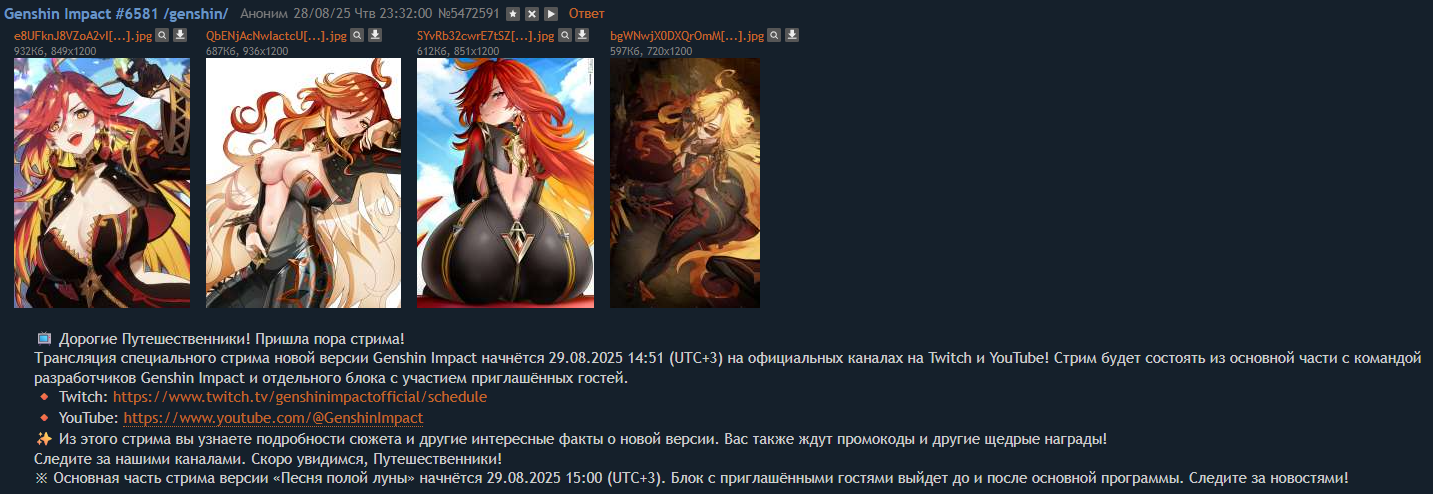Viewport: 1433px width, 494px height.
Task: Add thread to favorites with star icon
Action: coord(513,13)
